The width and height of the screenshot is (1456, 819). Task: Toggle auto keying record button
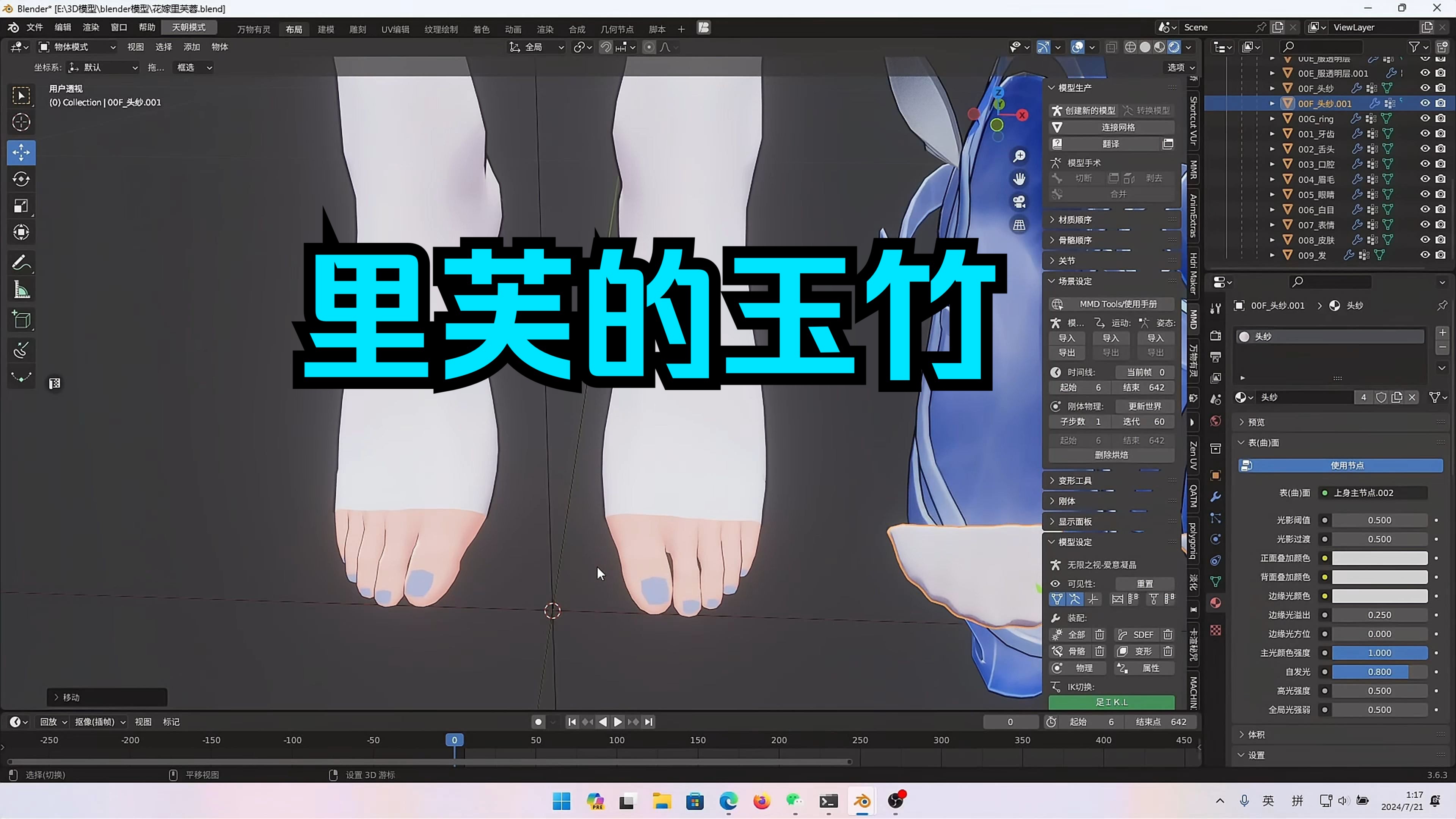click(x=538, y=722)
